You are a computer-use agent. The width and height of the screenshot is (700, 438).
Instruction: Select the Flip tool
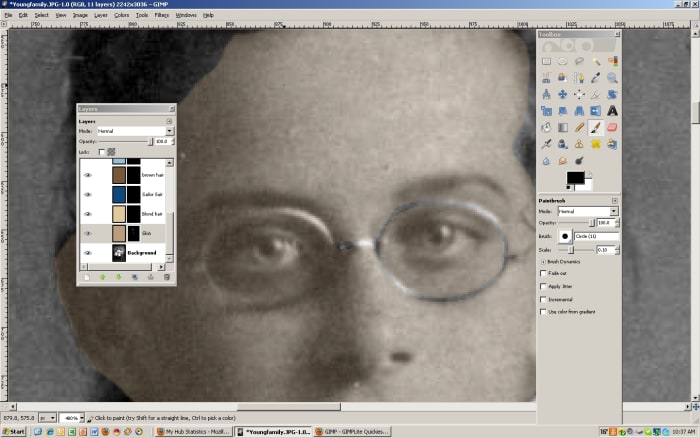596,111
